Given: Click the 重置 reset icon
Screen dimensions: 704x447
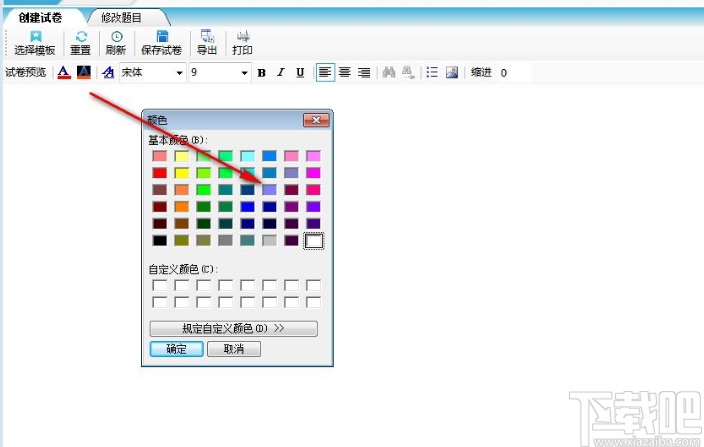Looking at the screenshot, I should 81,37.
